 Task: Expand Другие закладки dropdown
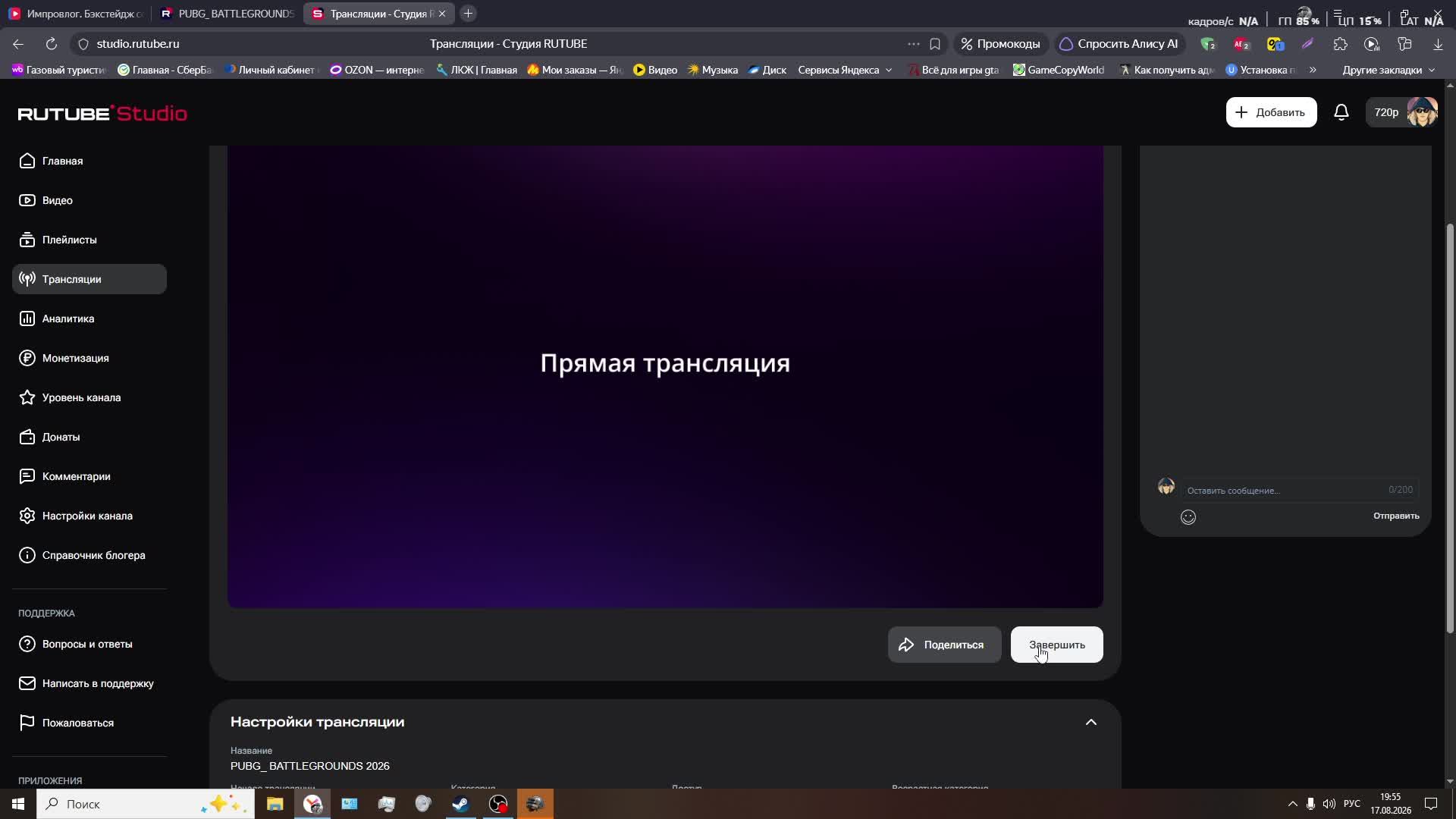point(1389,70)
